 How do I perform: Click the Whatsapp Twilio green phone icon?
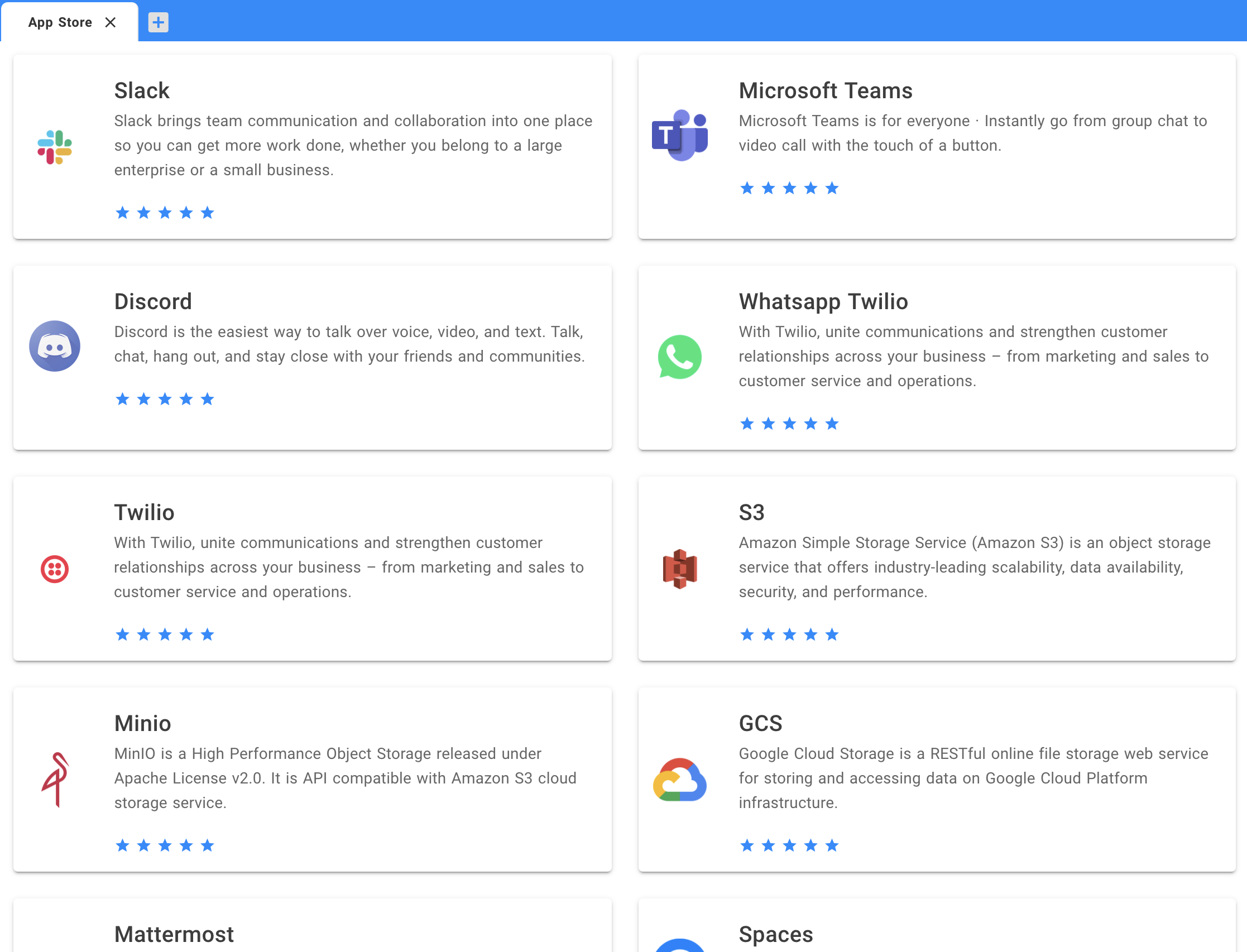[x=679, y=357]
